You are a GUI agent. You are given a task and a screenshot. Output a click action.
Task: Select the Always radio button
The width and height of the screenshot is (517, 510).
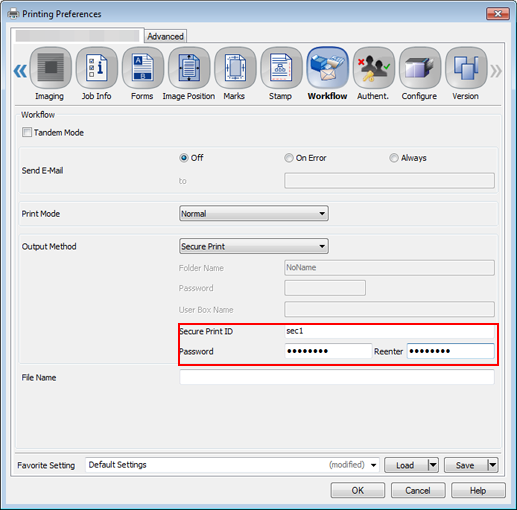(x=394, y=158)
